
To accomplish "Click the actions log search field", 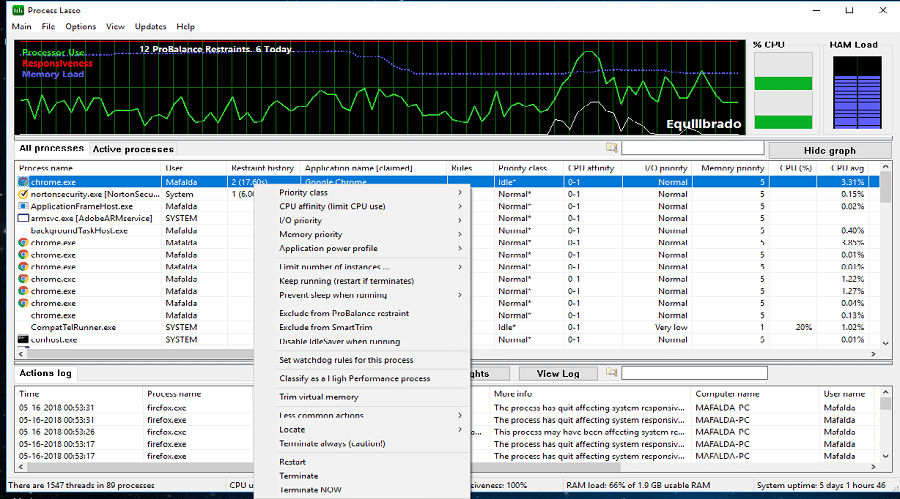I will coord(694,373).
